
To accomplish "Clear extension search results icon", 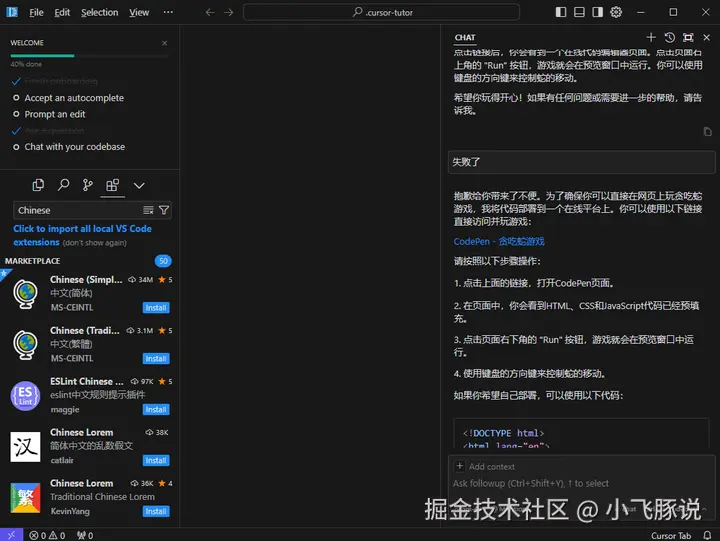I will point(148,210).
